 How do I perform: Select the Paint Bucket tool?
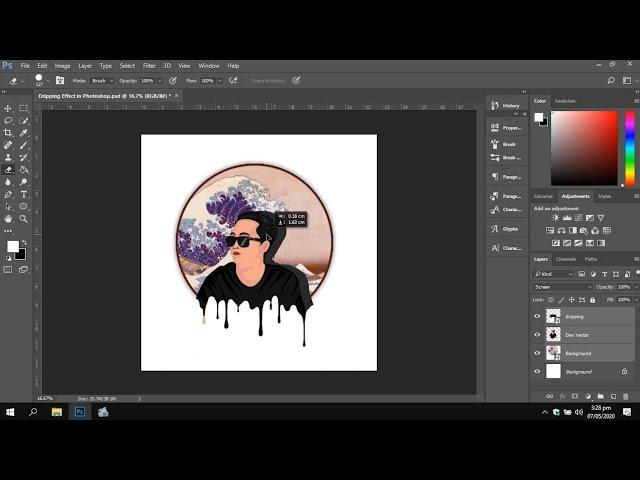pos(23,169)
